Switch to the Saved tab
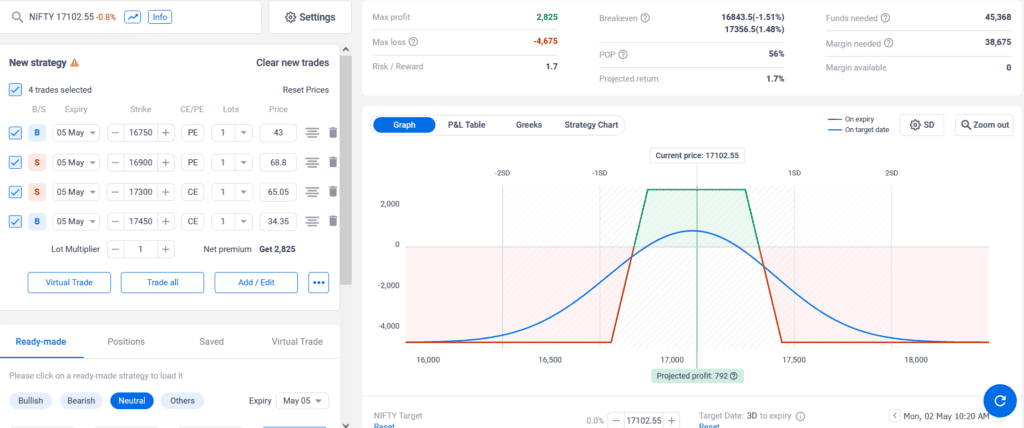The width and height of the screenshot is (1024, 428). [x=212, y=342]
